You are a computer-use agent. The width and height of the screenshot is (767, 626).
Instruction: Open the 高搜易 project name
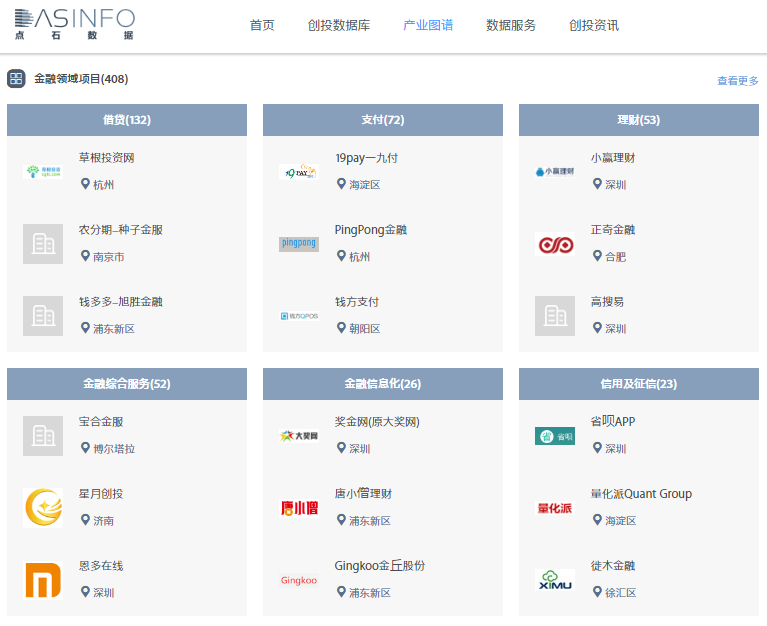pyautogui.click(x=607, y=302)
